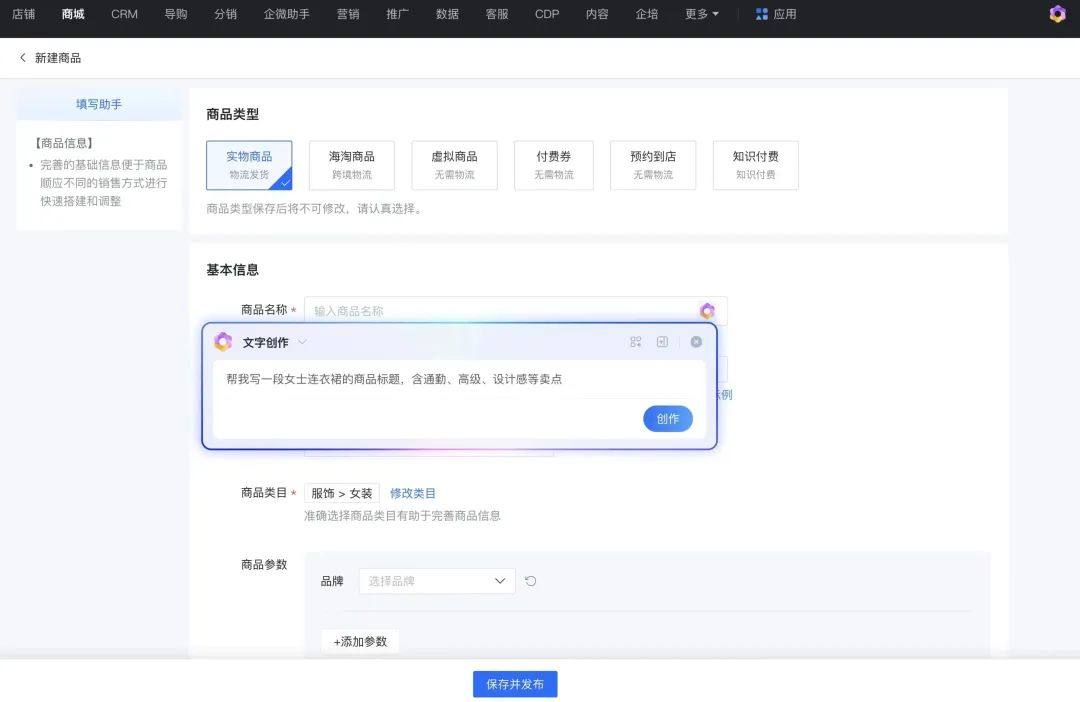
Task: Close the 文字创作 popup panel
Action: point(696,342)
